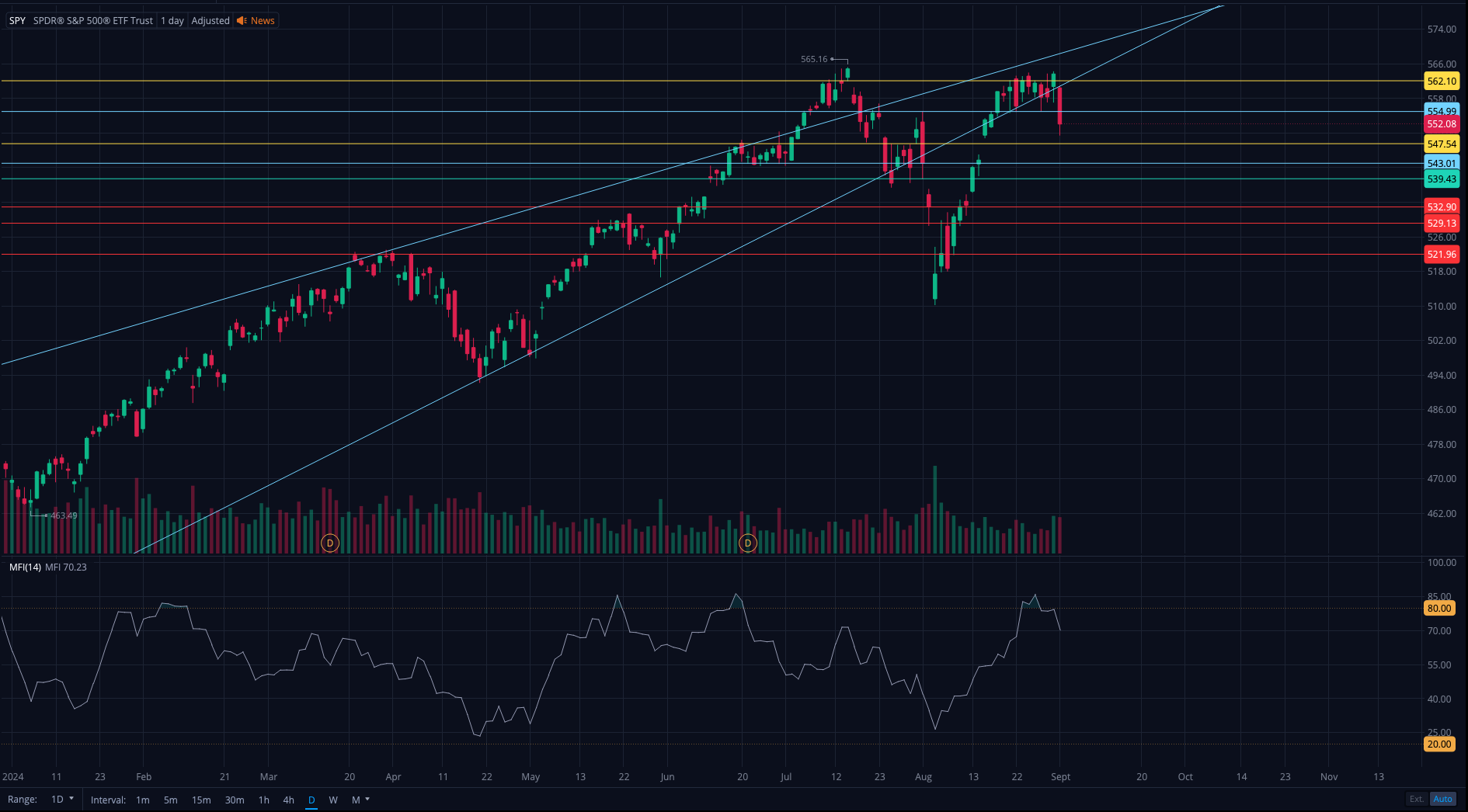Image resolution: width=1468 pixels, height=812 pixels.
Task: Click the SPY ticker symbol
Action: point(17,21)
